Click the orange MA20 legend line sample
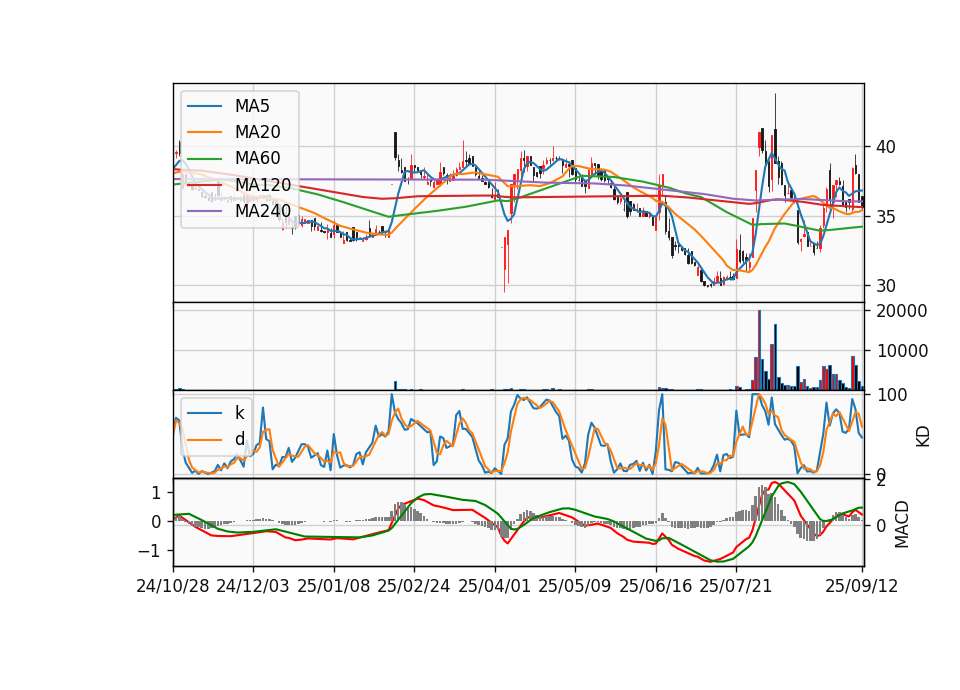960x690 pixels. point(204,132)
